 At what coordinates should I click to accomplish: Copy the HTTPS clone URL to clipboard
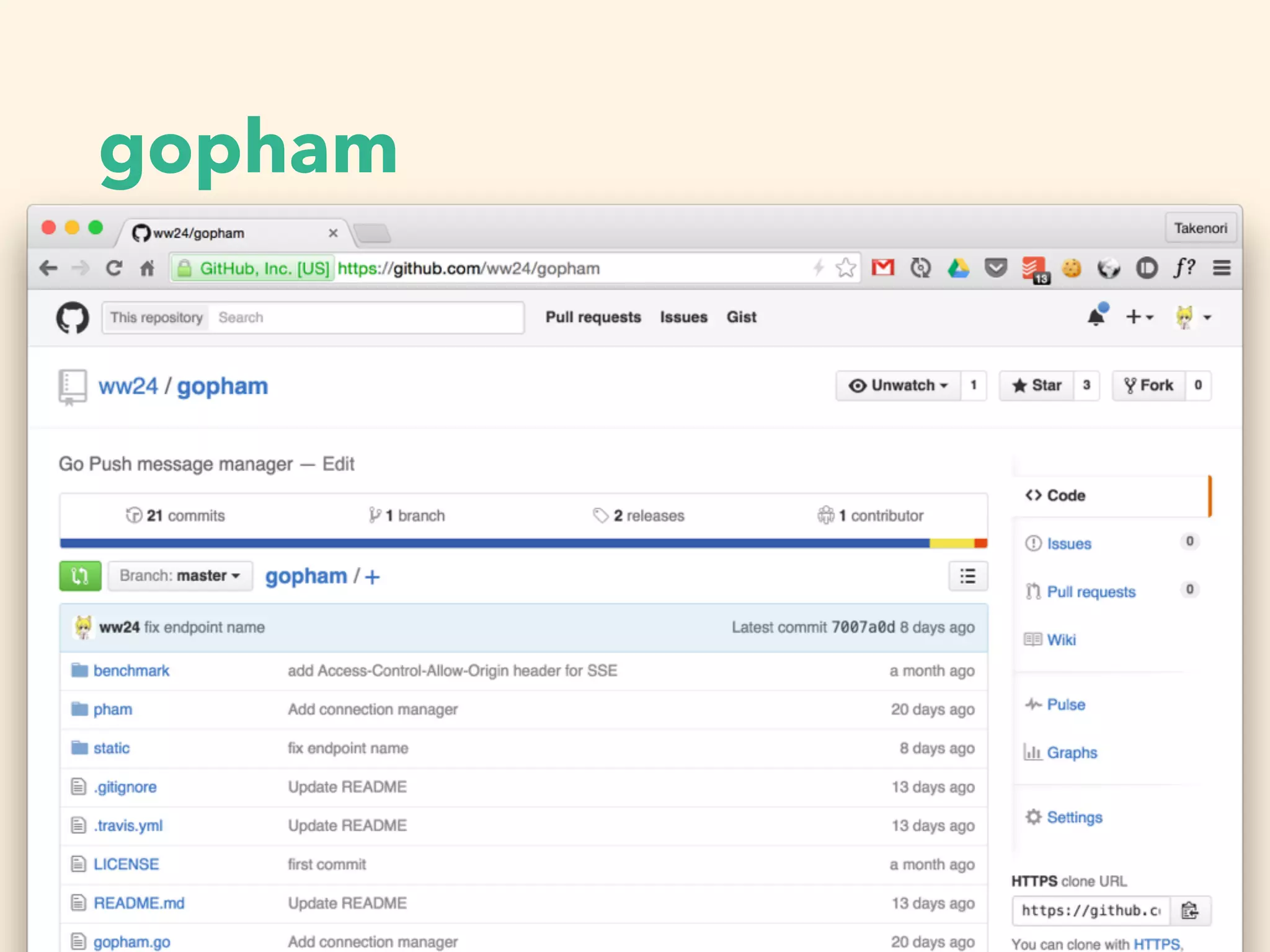tap(1190, 910)
